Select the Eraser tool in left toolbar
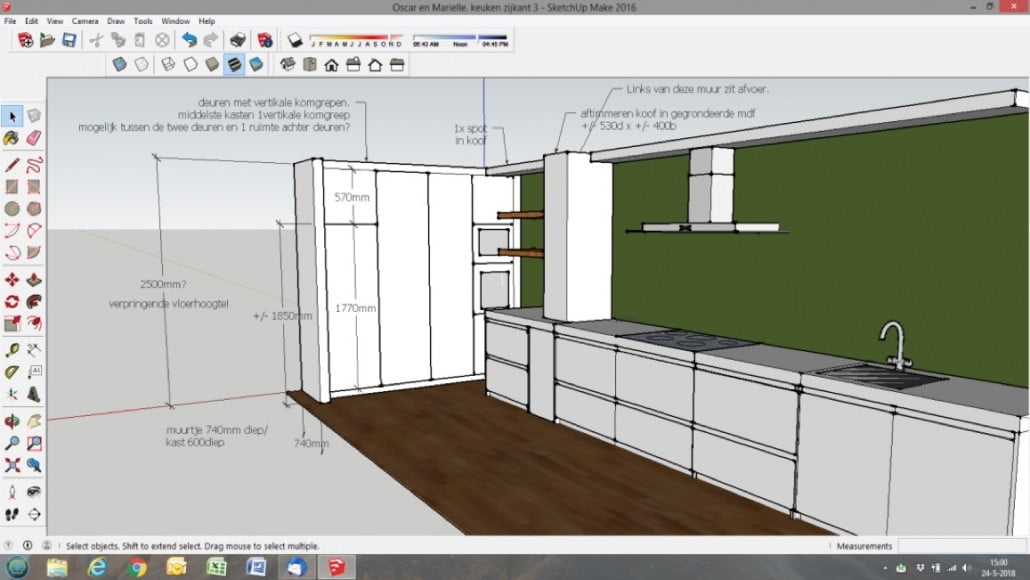This screenshot has width=1030, height=580. coord(33,138)
